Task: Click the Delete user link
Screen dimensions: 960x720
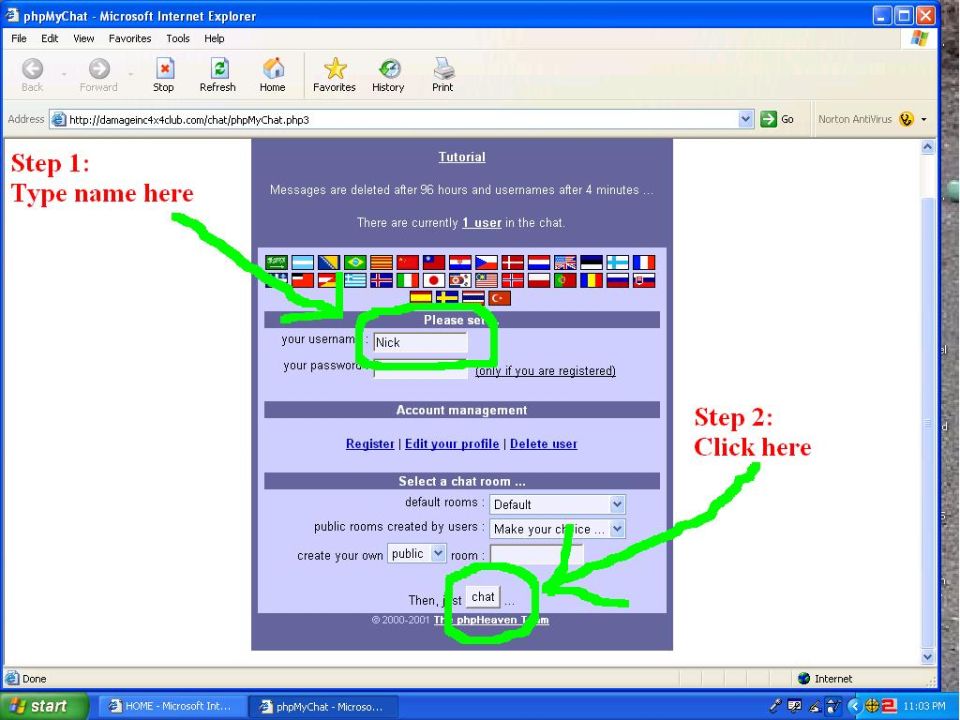Action: pos(544,444)
